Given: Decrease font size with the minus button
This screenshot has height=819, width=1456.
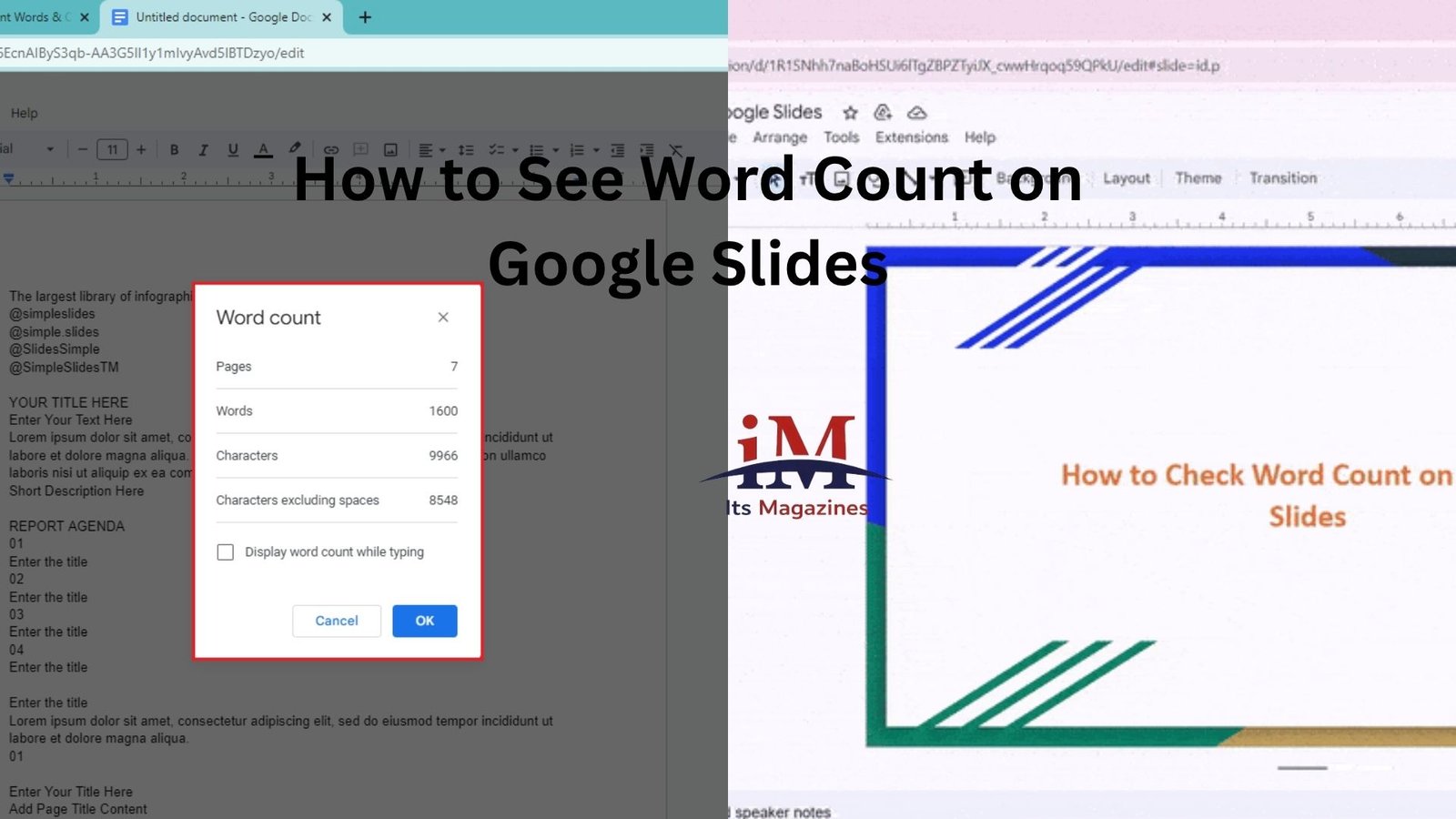Looking at the screenshot, I should (x=83, y=150).
